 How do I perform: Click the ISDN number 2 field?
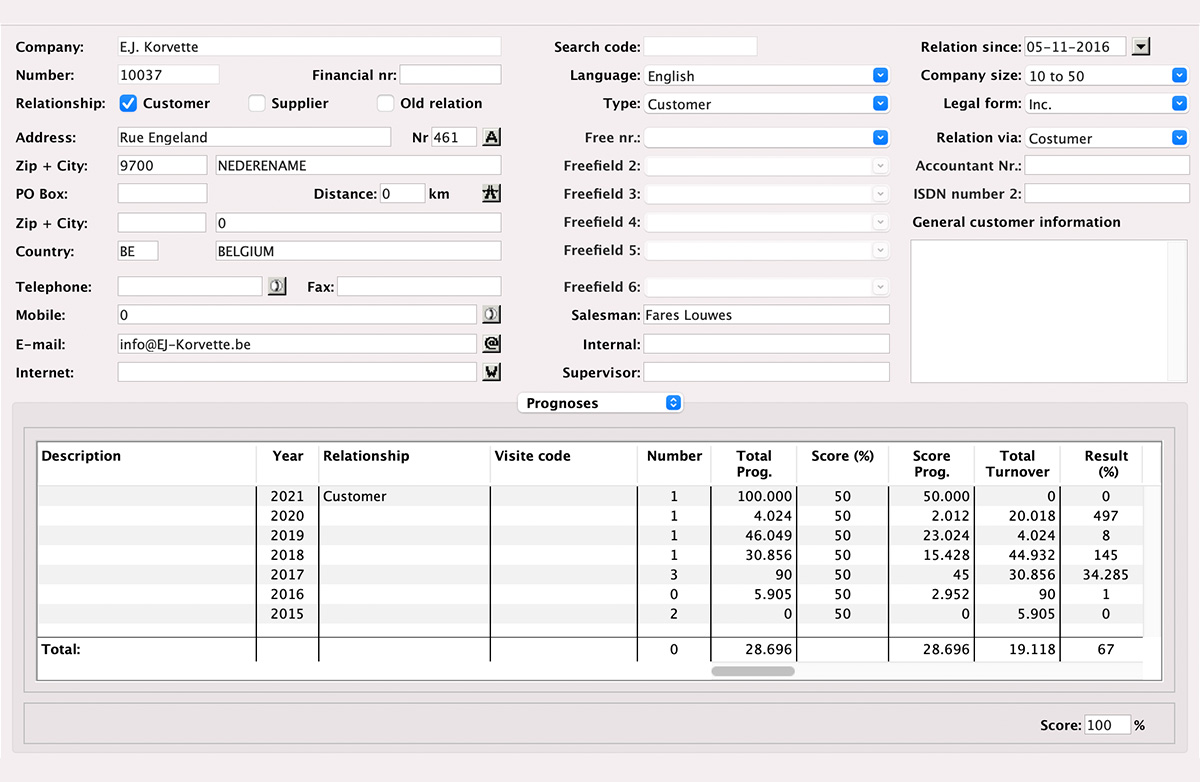click(x=1107, y=193)
